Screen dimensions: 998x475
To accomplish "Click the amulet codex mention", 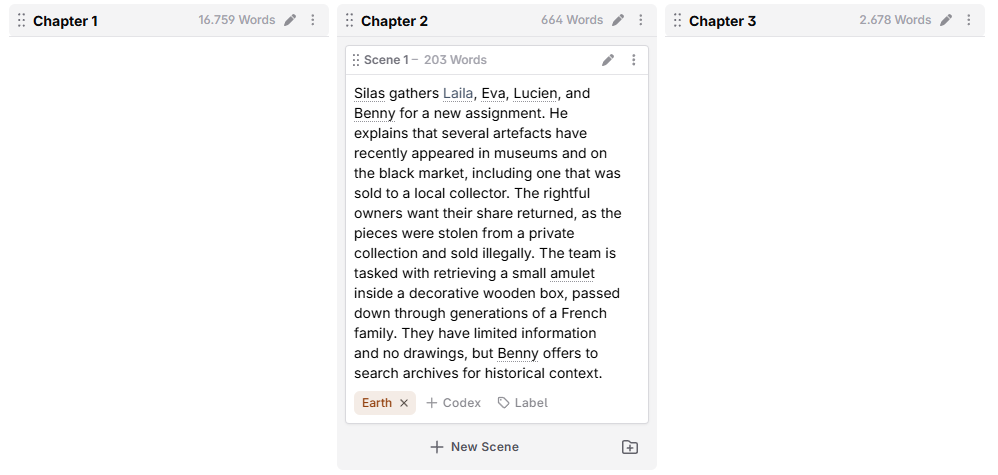I will click(x=572, y=274).
